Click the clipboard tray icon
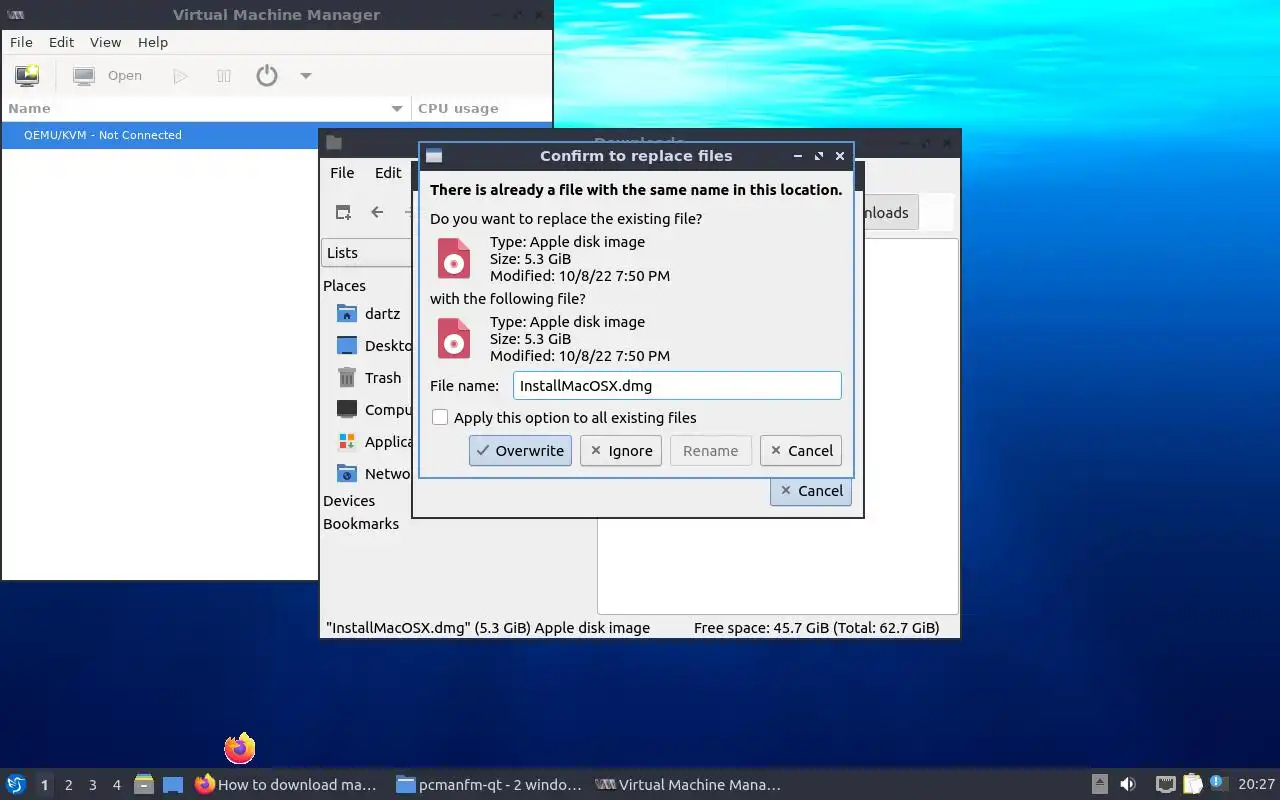 tap(1193, 785)
